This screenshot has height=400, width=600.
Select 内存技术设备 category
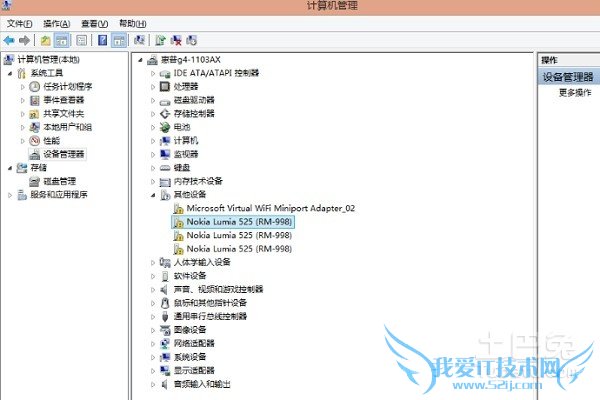[x=198, y=181]
